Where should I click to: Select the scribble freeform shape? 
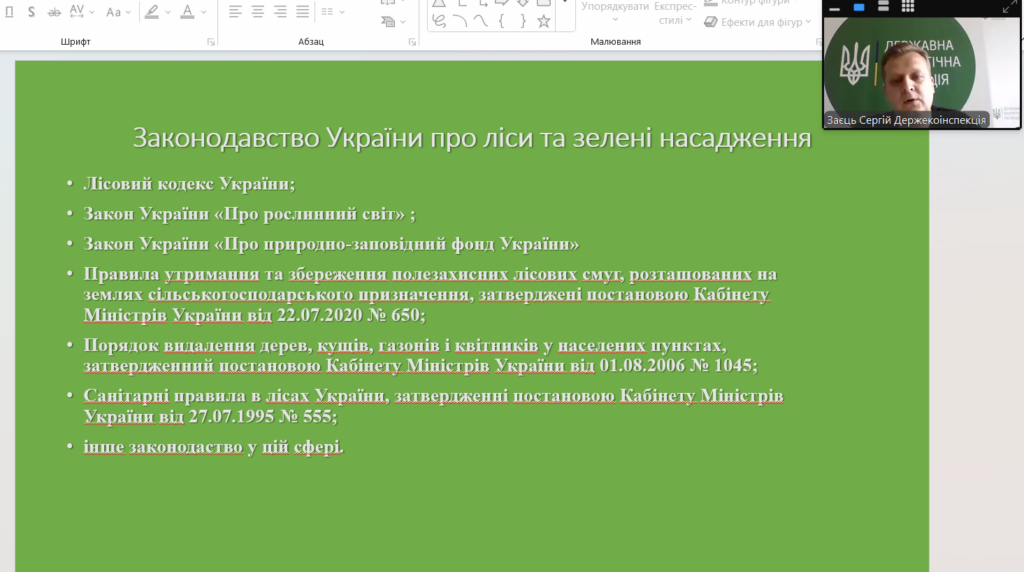point(438,20)
